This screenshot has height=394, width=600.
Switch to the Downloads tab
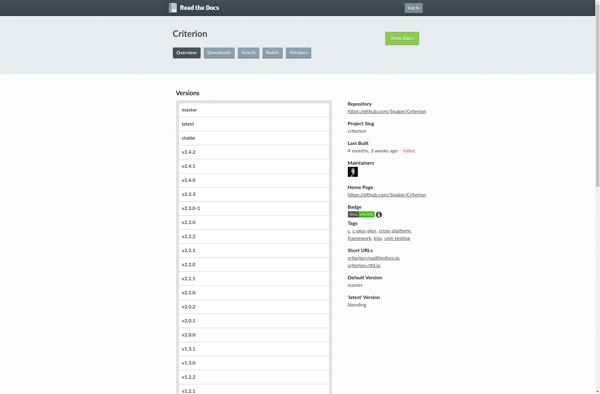(x=219, y=53)
